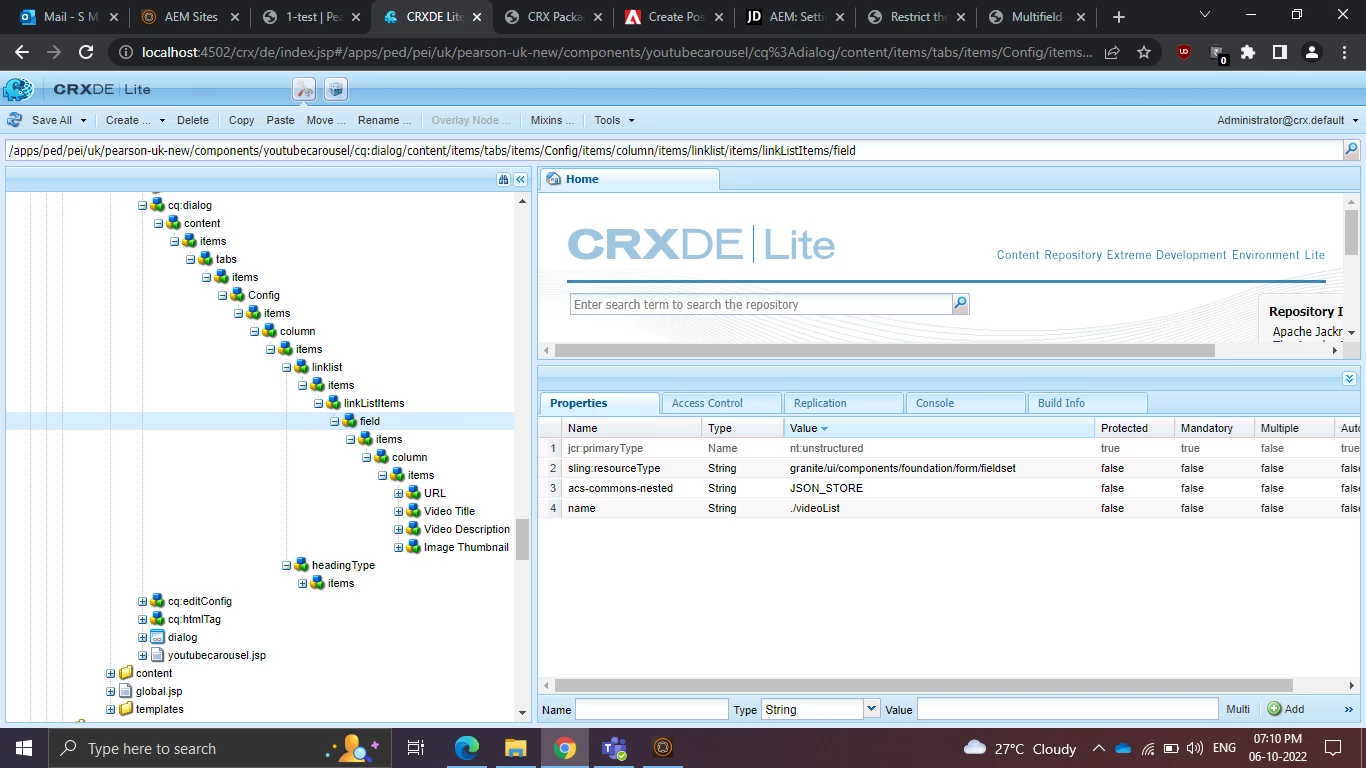Collapse the properties panel double chevron
Viewport: 1366px width, 768px height.
pos(1349,379)
